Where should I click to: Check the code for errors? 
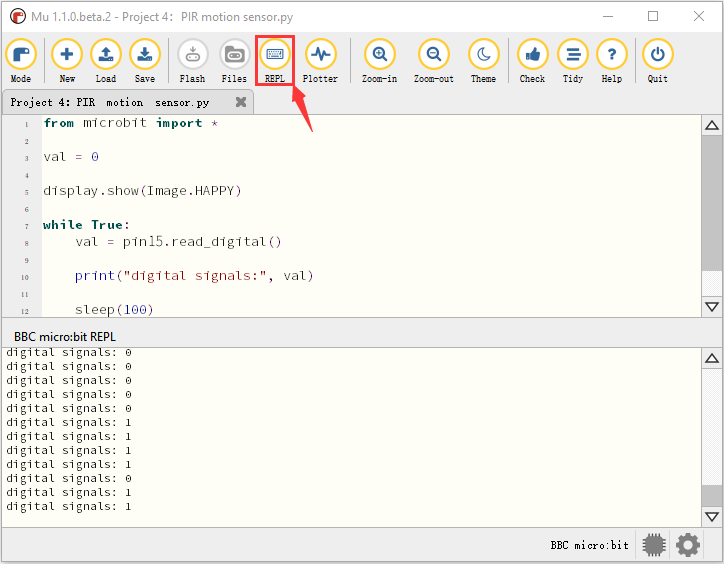532,61
